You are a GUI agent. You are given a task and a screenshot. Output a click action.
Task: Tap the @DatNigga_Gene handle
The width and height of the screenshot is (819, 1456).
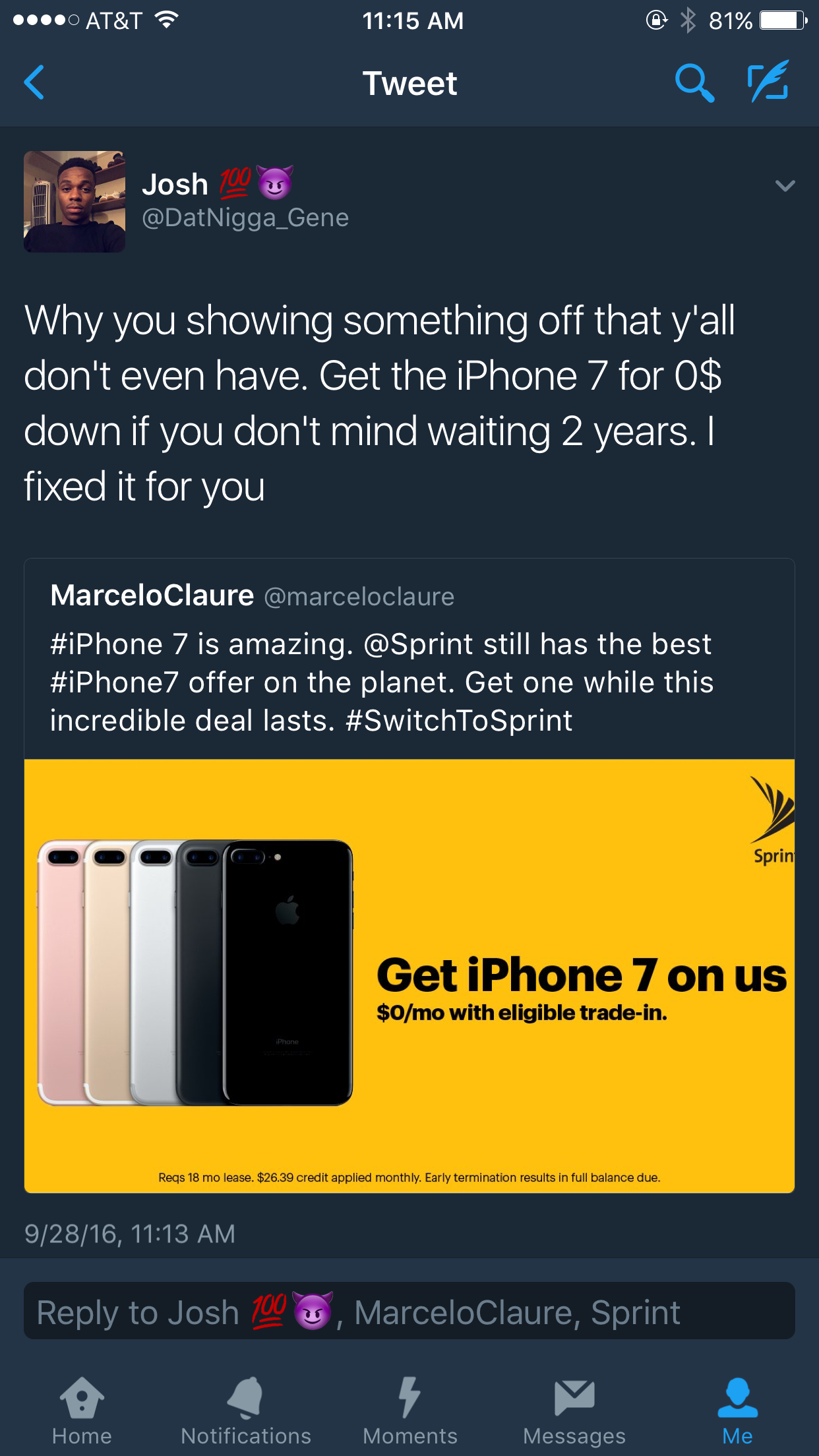pyautogui.click(x=245, y=218)
